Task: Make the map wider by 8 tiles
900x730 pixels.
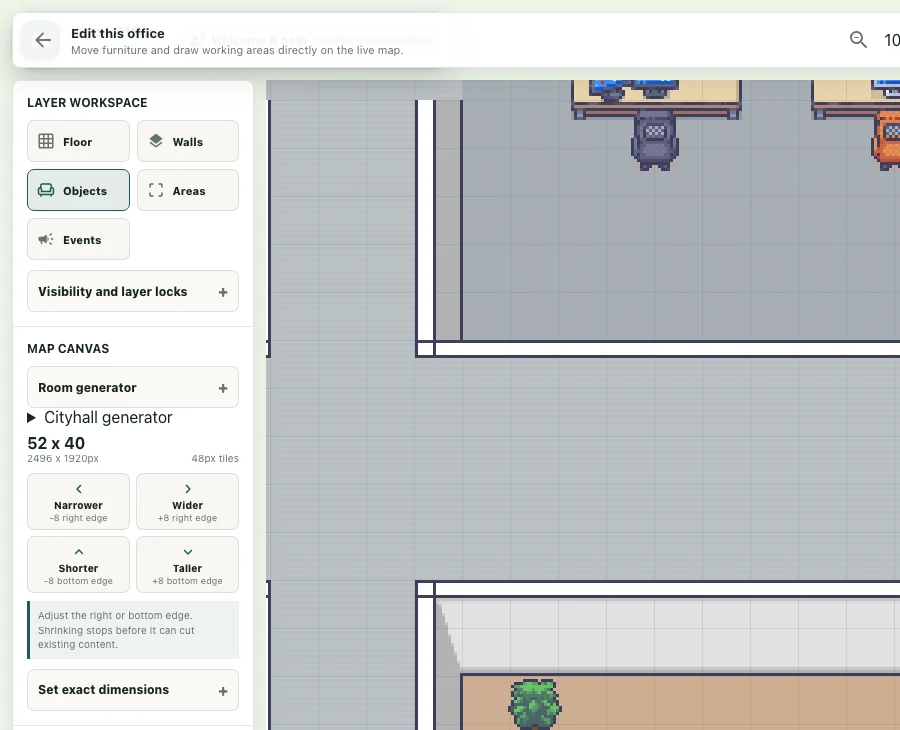Action: click(188, 502)
